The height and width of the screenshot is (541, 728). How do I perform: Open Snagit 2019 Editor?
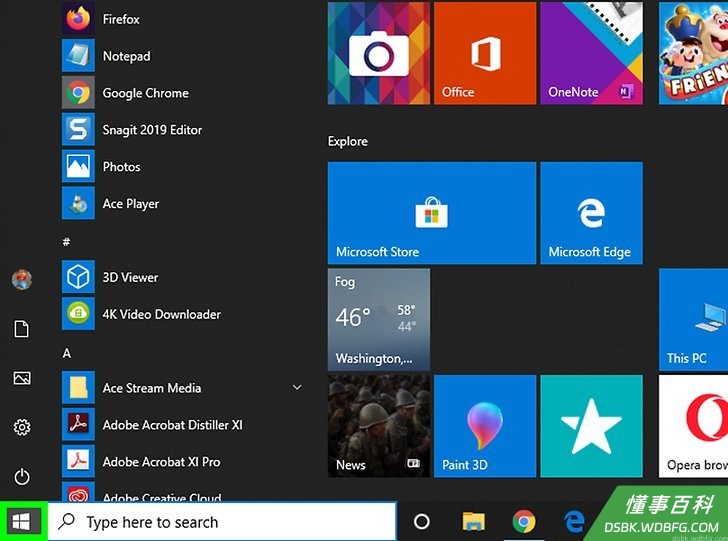[183, 130]
